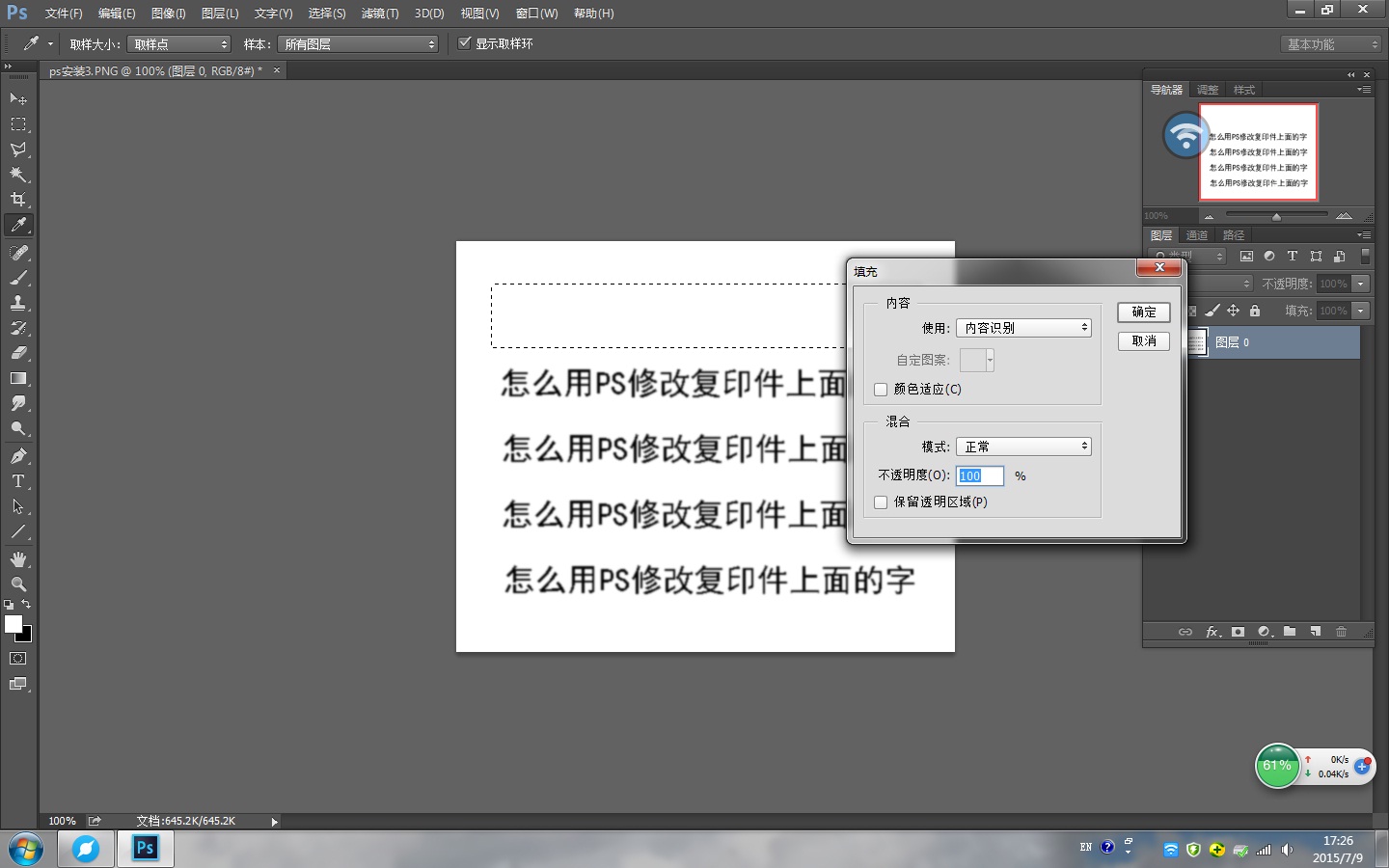Select the Hand tool

(x=18, y=559)
